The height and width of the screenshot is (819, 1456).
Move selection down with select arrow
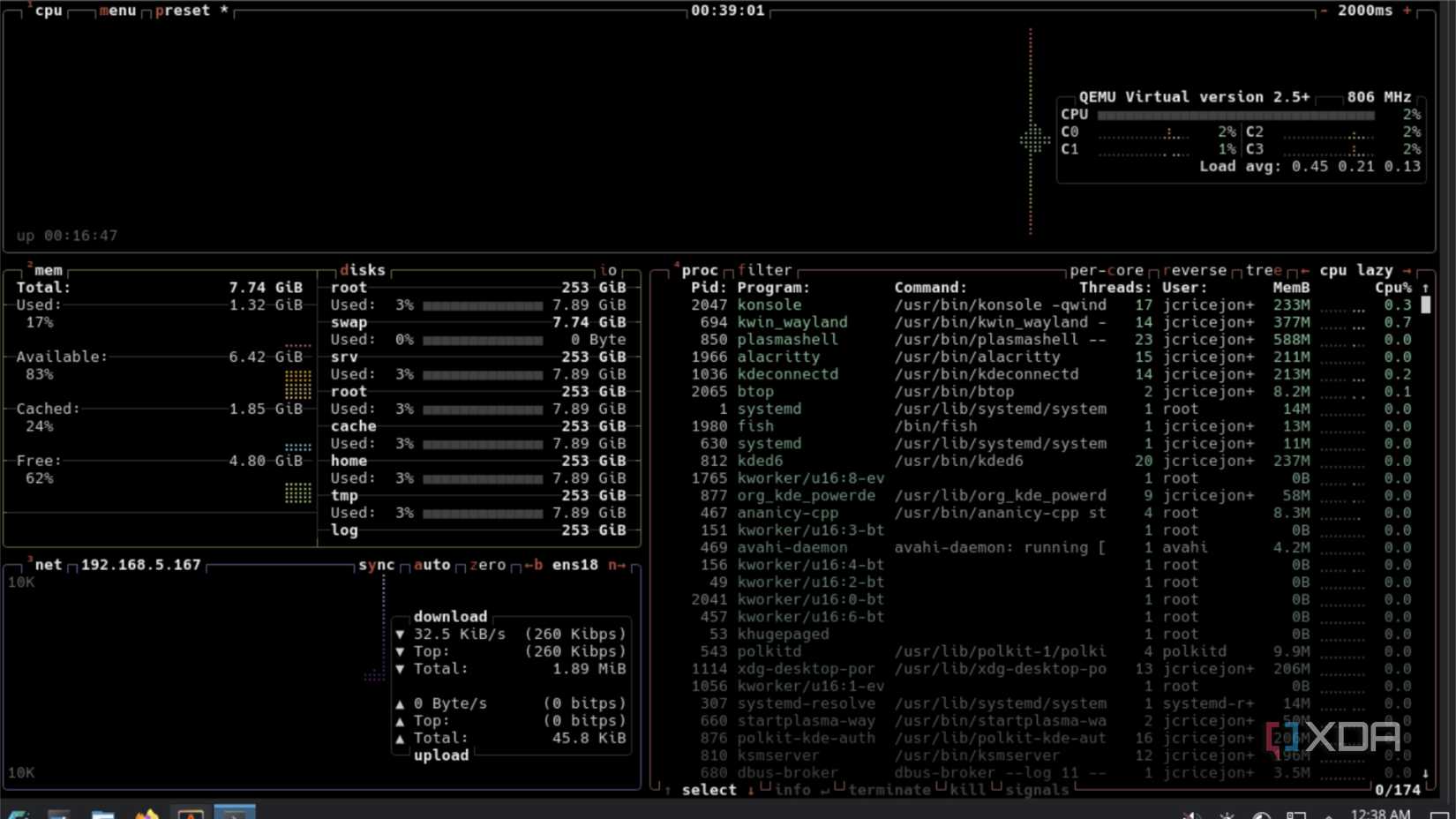[x=751, y=790]
